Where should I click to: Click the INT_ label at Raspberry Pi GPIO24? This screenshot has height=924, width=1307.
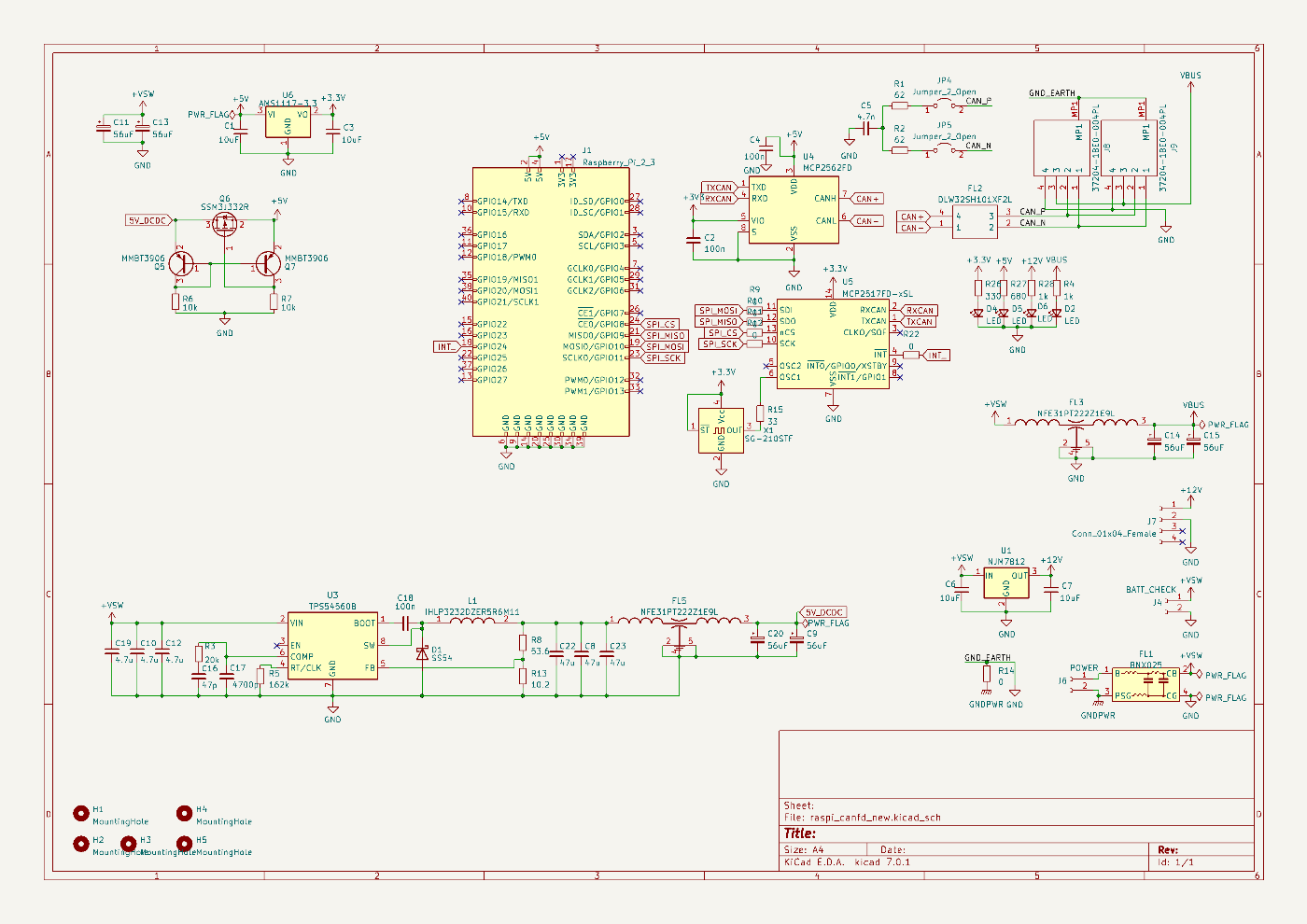coord(446,347)
